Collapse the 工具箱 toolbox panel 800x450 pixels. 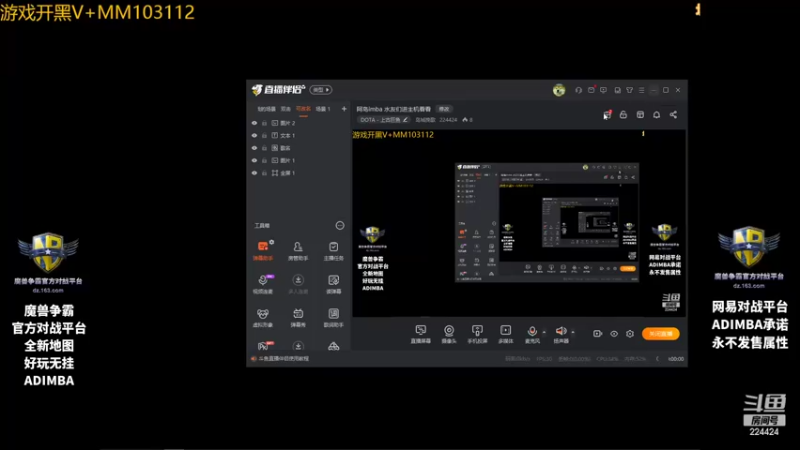340,226
